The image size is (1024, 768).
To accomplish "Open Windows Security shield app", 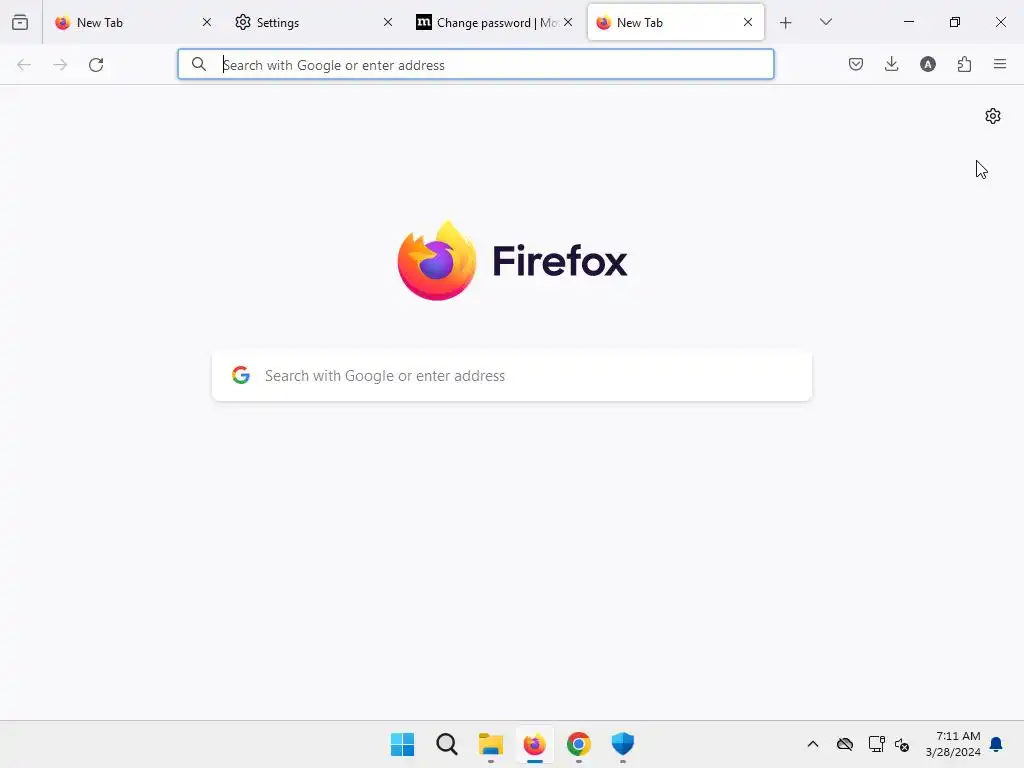I will tap(622, 744).
